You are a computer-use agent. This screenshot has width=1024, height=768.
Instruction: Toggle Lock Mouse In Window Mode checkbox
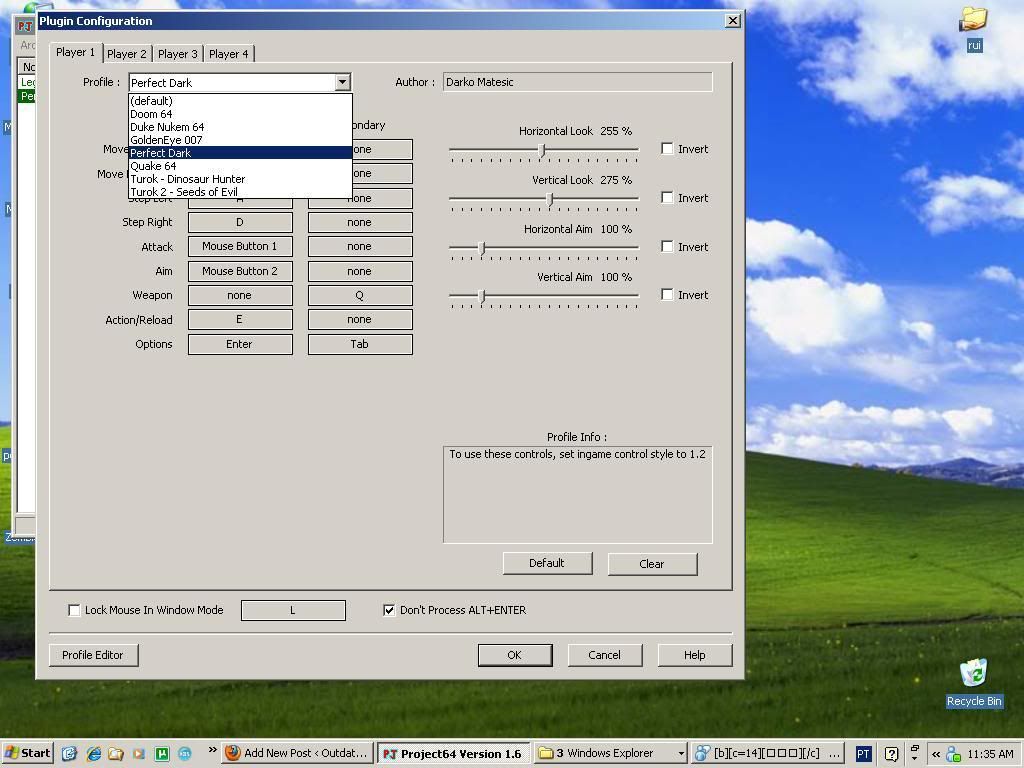tap(74, 610)
